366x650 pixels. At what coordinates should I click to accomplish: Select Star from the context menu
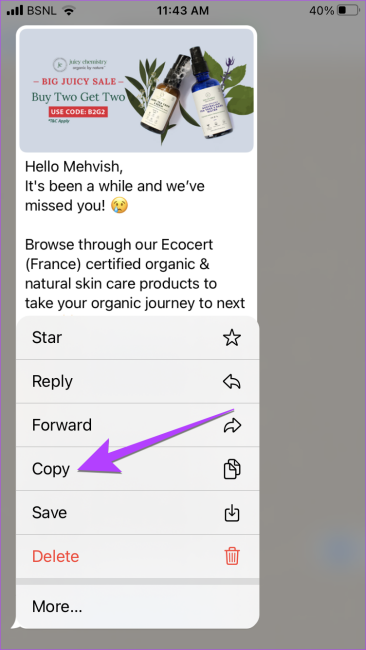(138, 338)
